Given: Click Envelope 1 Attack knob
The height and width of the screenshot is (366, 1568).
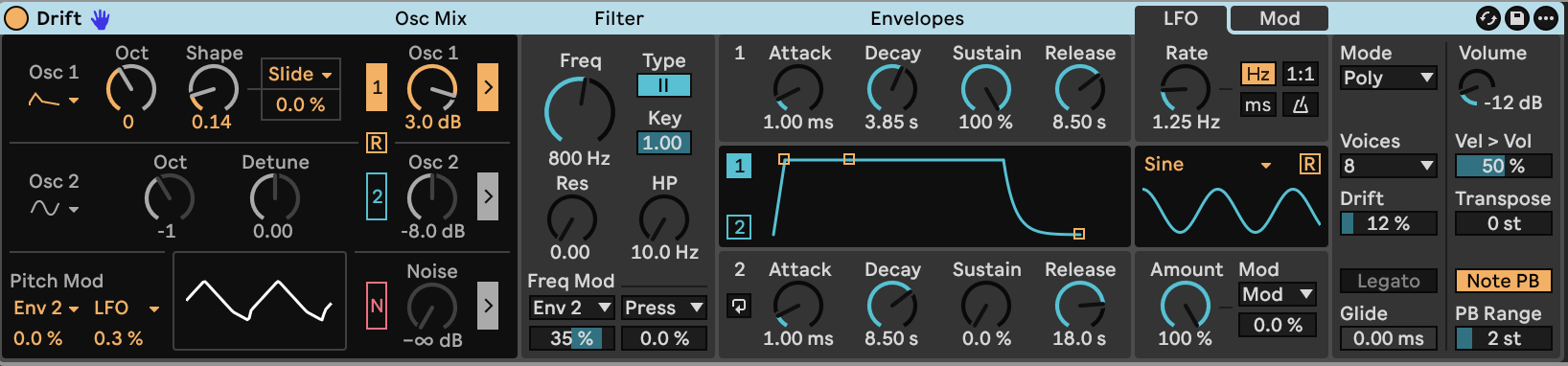Looking at the screenshot, I should point(798,89).
